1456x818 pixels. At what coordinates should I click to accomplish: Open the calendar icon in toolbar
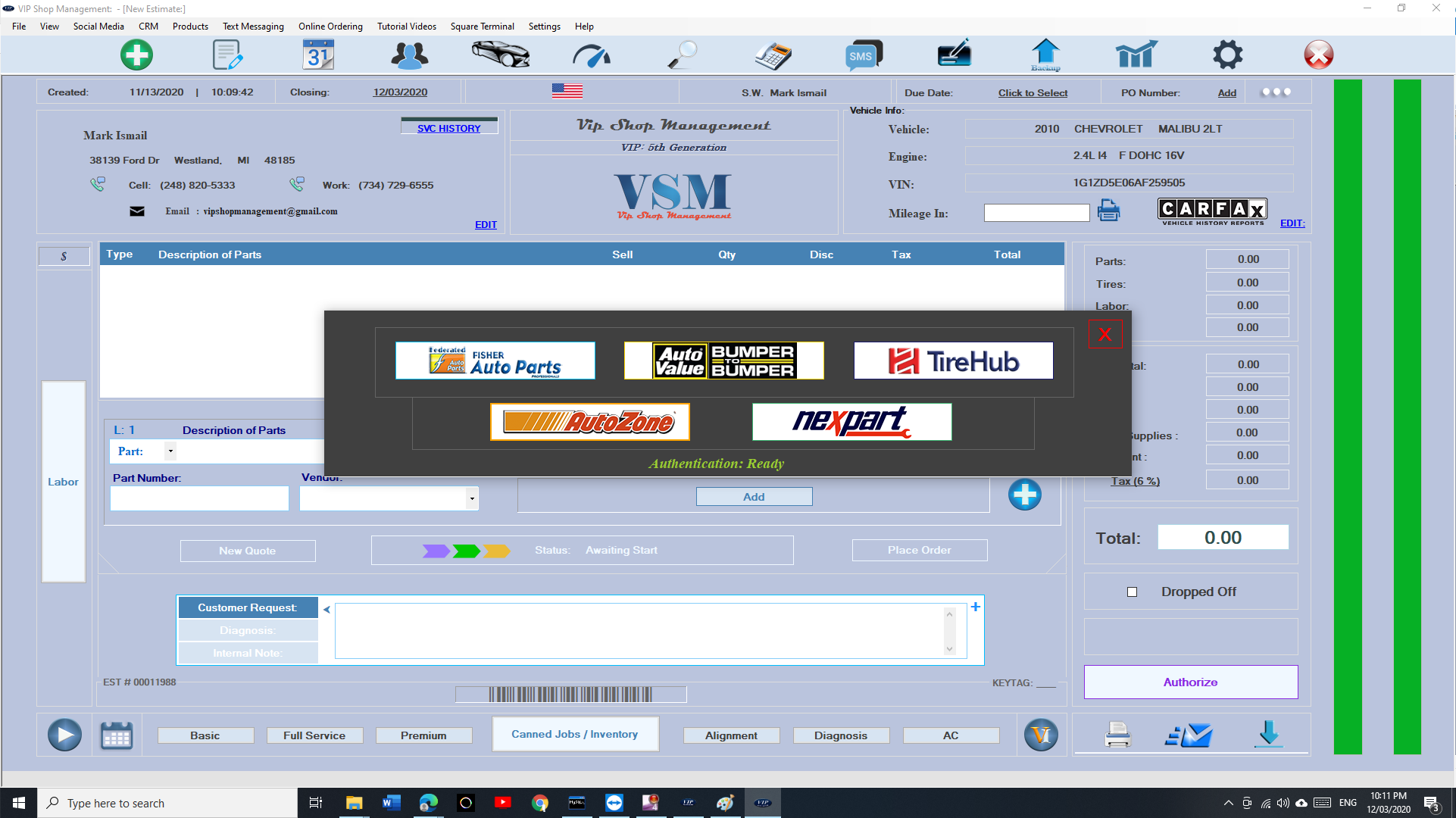[318, 55]
